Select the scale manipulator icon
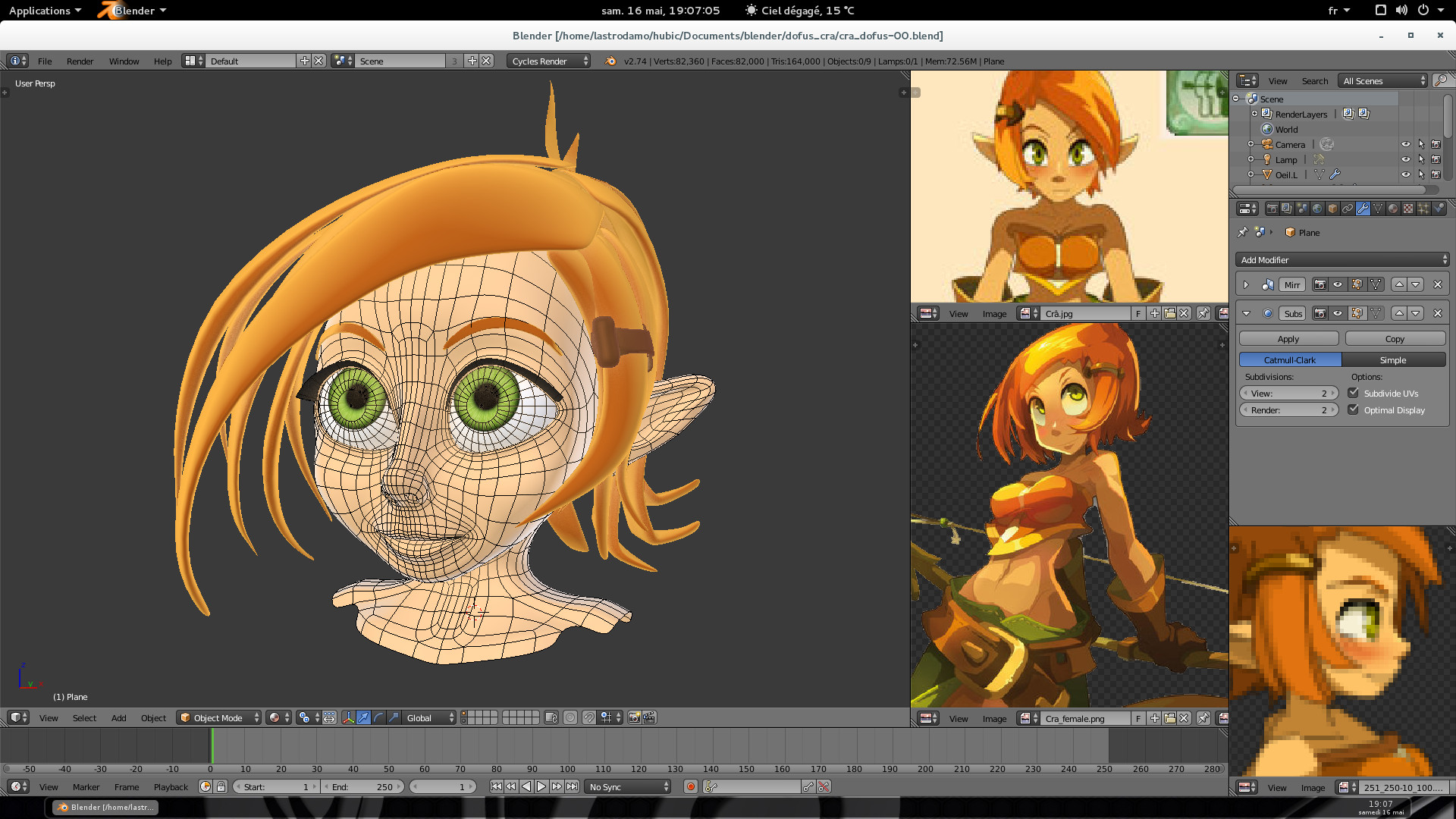Screen dimensions: 1456x819 point(394,717)
